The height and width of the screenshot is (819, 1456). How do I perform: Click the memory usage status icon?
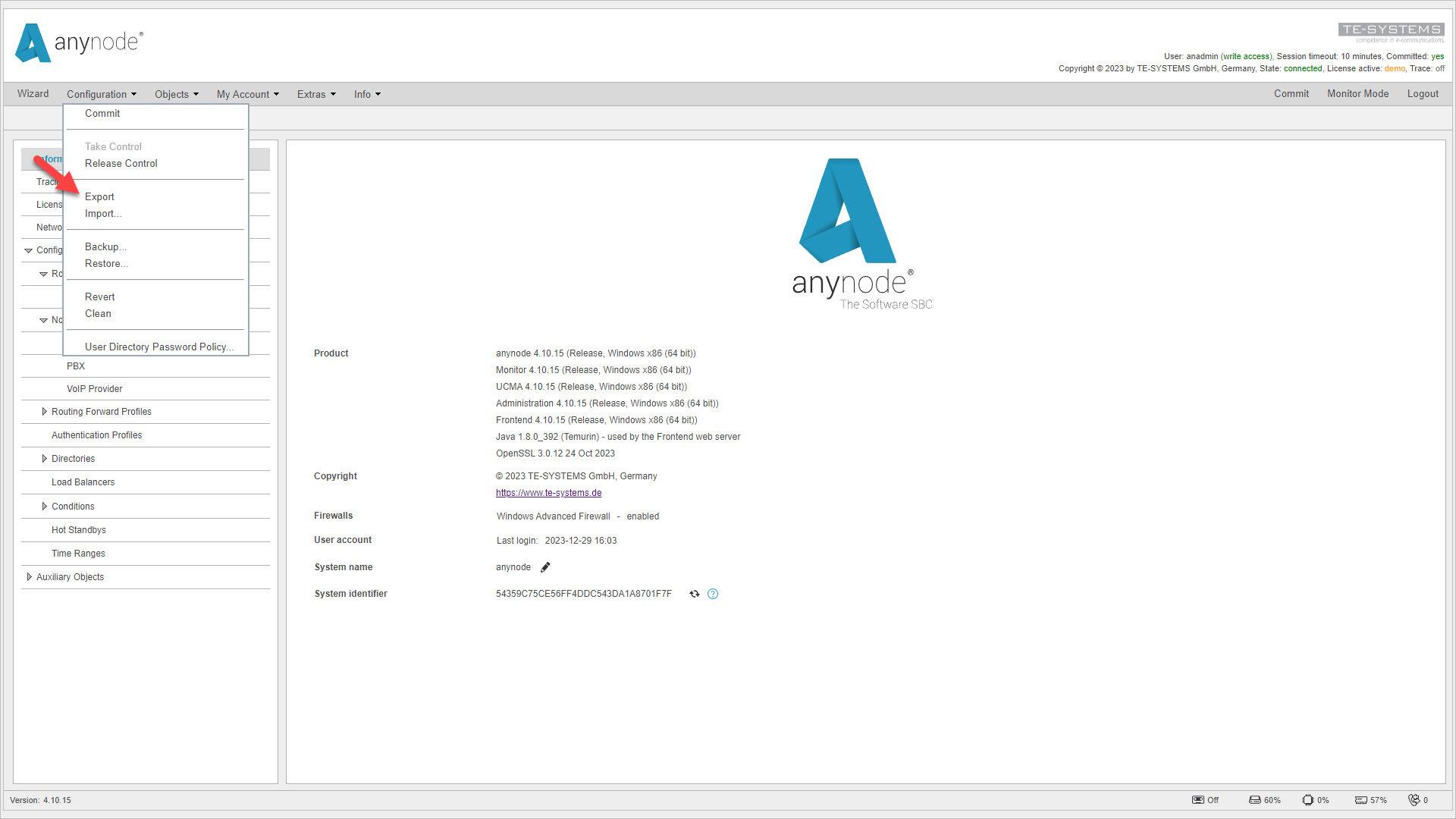coord(1361,800)
